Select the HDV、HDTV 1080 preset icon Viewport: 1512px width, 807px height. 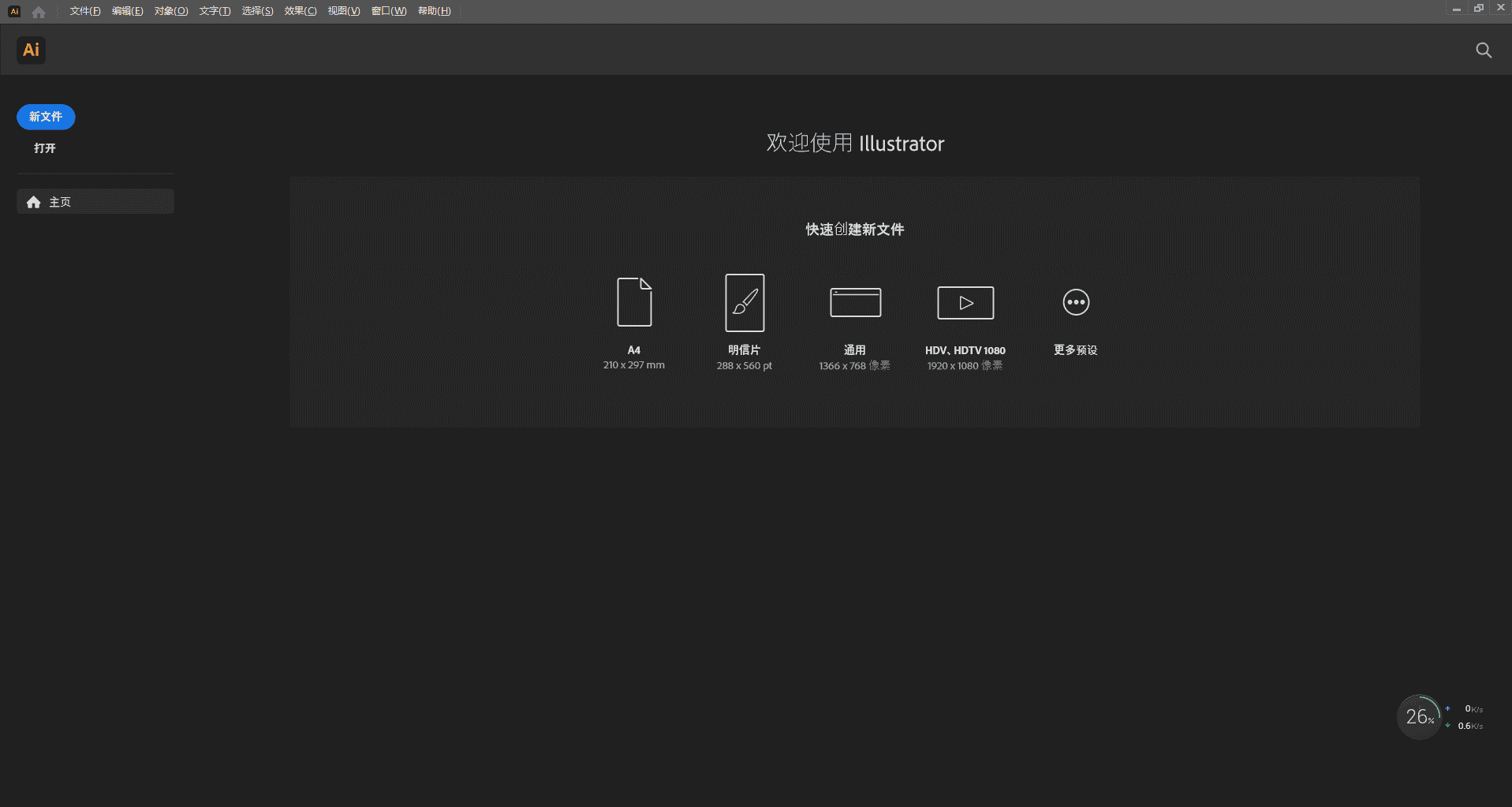[965, 303]
